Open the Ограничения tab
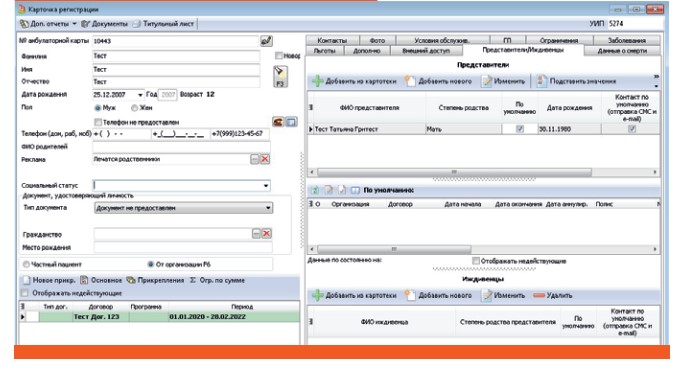 click(x=558, y=40)
